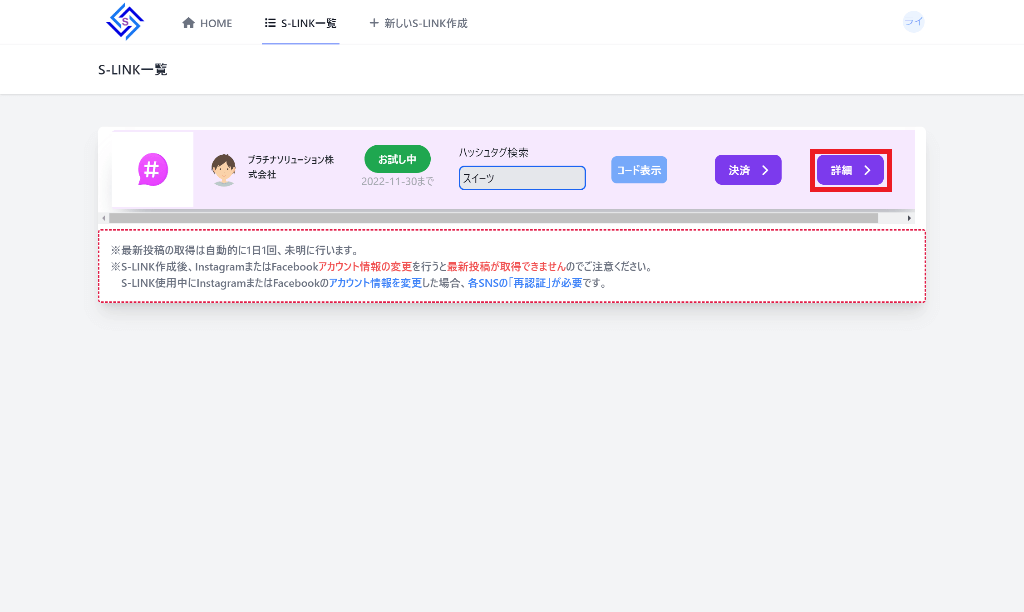Screen dimensions: 1024x612
Task: Click the red 最新投稿が取得できません warning text
Action: tap(505, 267)
